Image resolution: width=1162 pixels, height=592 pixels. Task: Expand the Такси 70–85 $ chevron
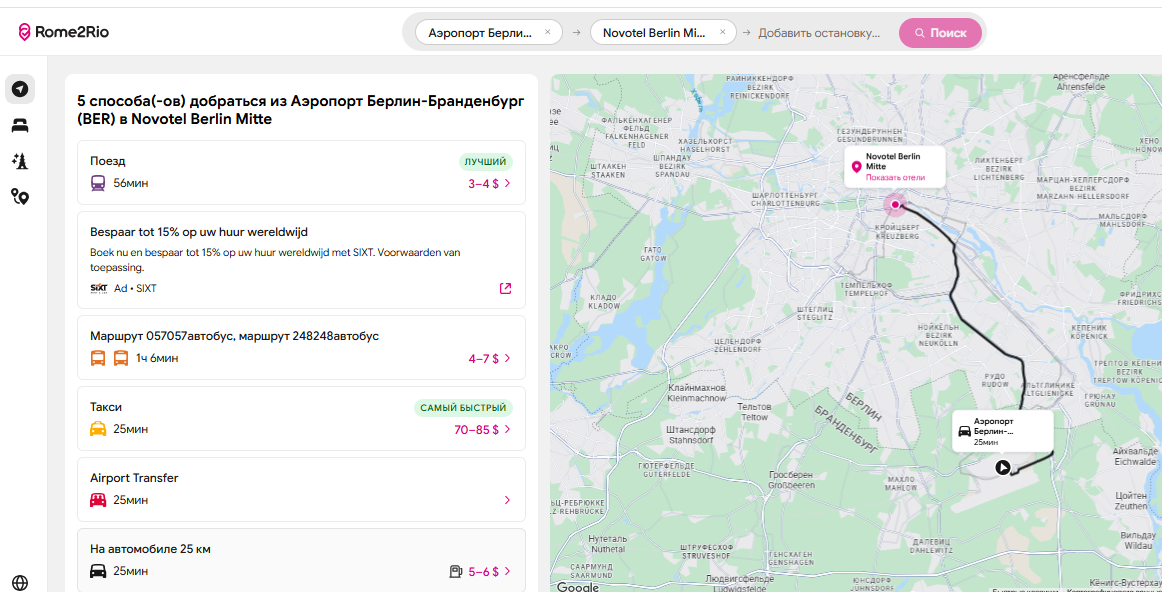coord(507,430)
